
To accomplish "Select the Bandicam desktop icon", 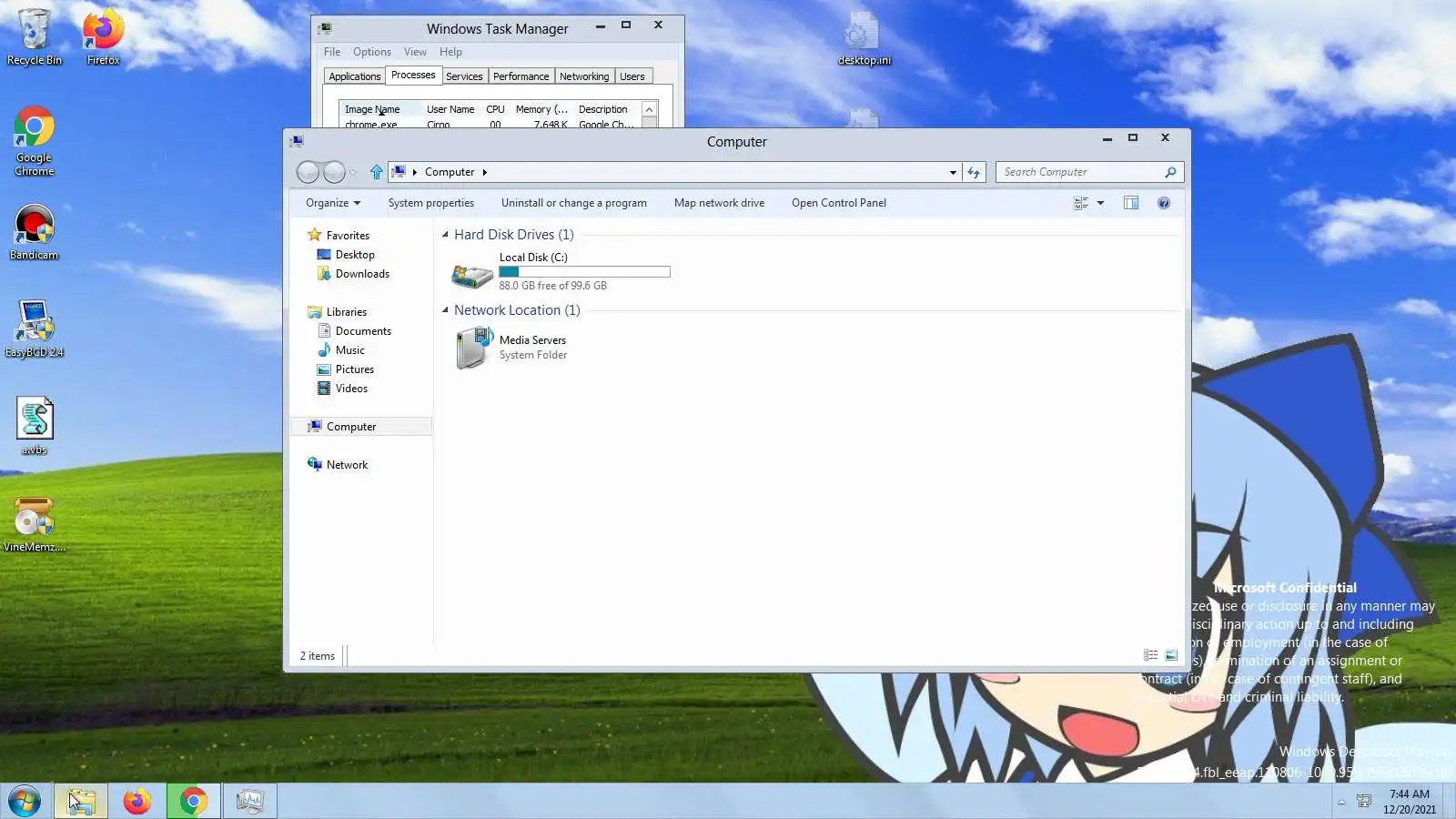I will 35,232.
